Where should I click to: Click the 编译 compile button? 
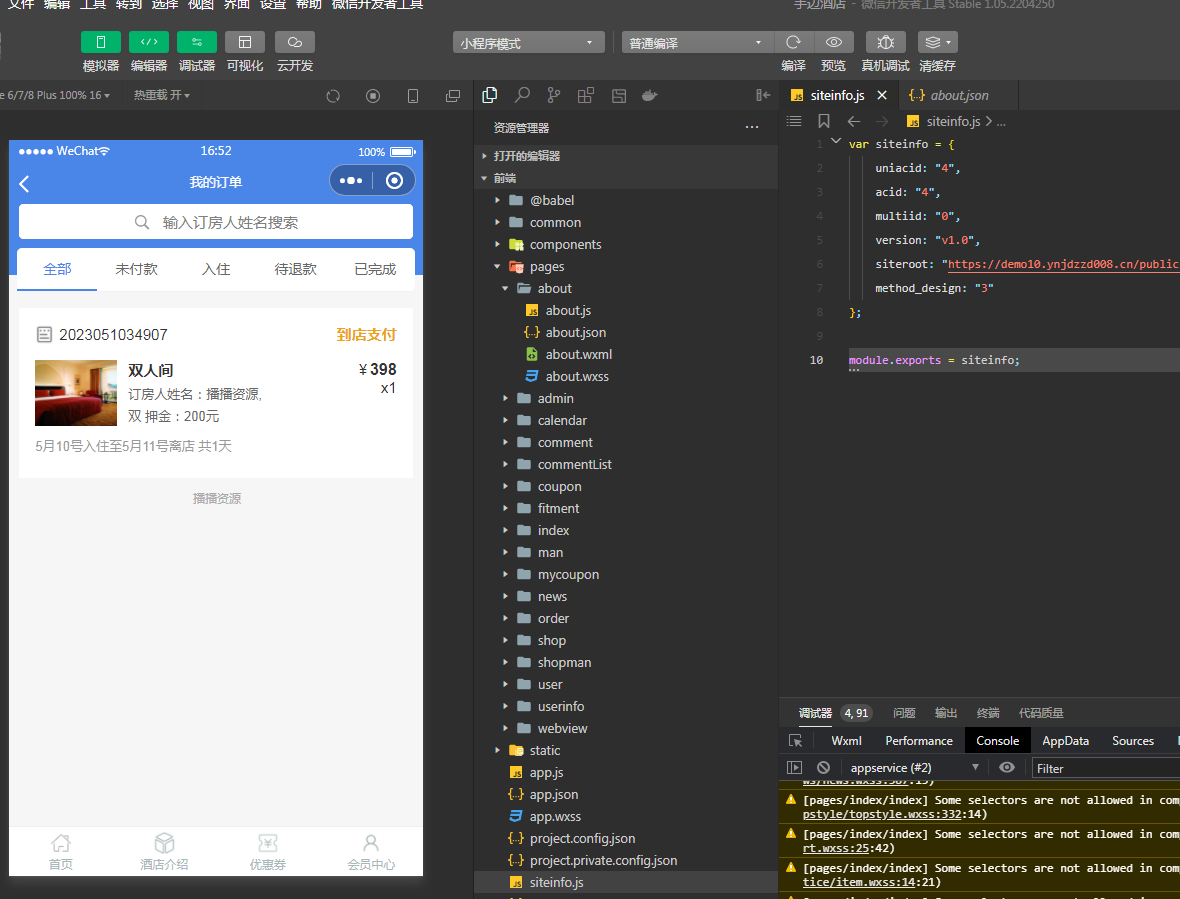(790, 42)
